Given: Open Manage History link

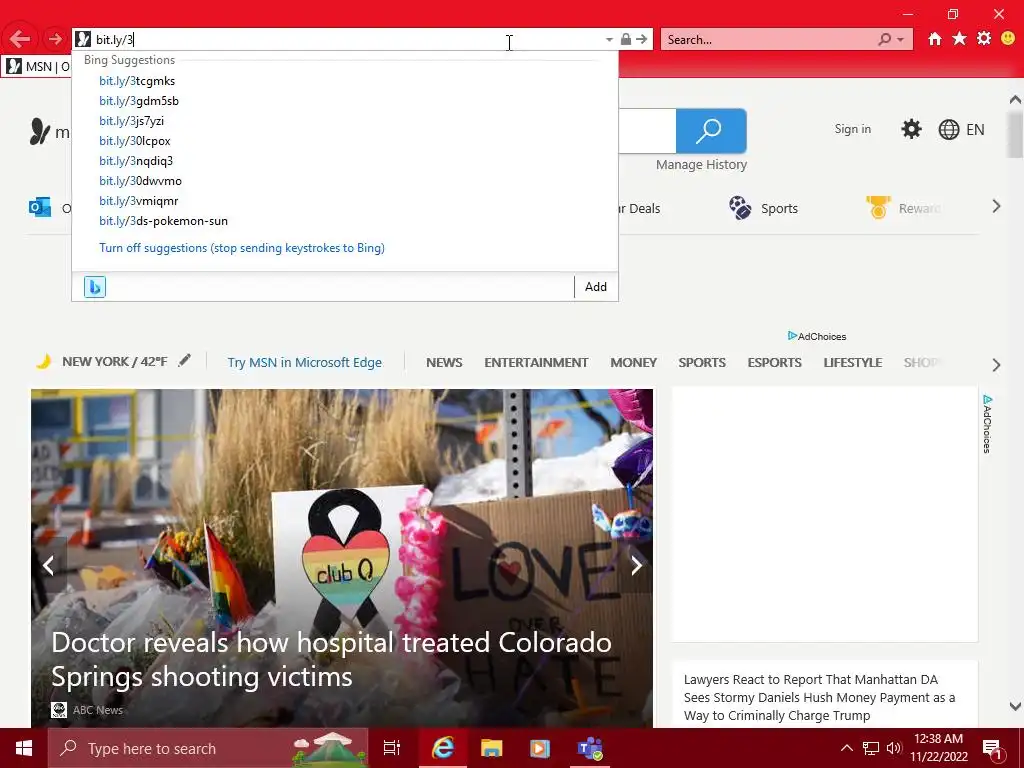Looking at the screenshot, I should coord(701,165).
